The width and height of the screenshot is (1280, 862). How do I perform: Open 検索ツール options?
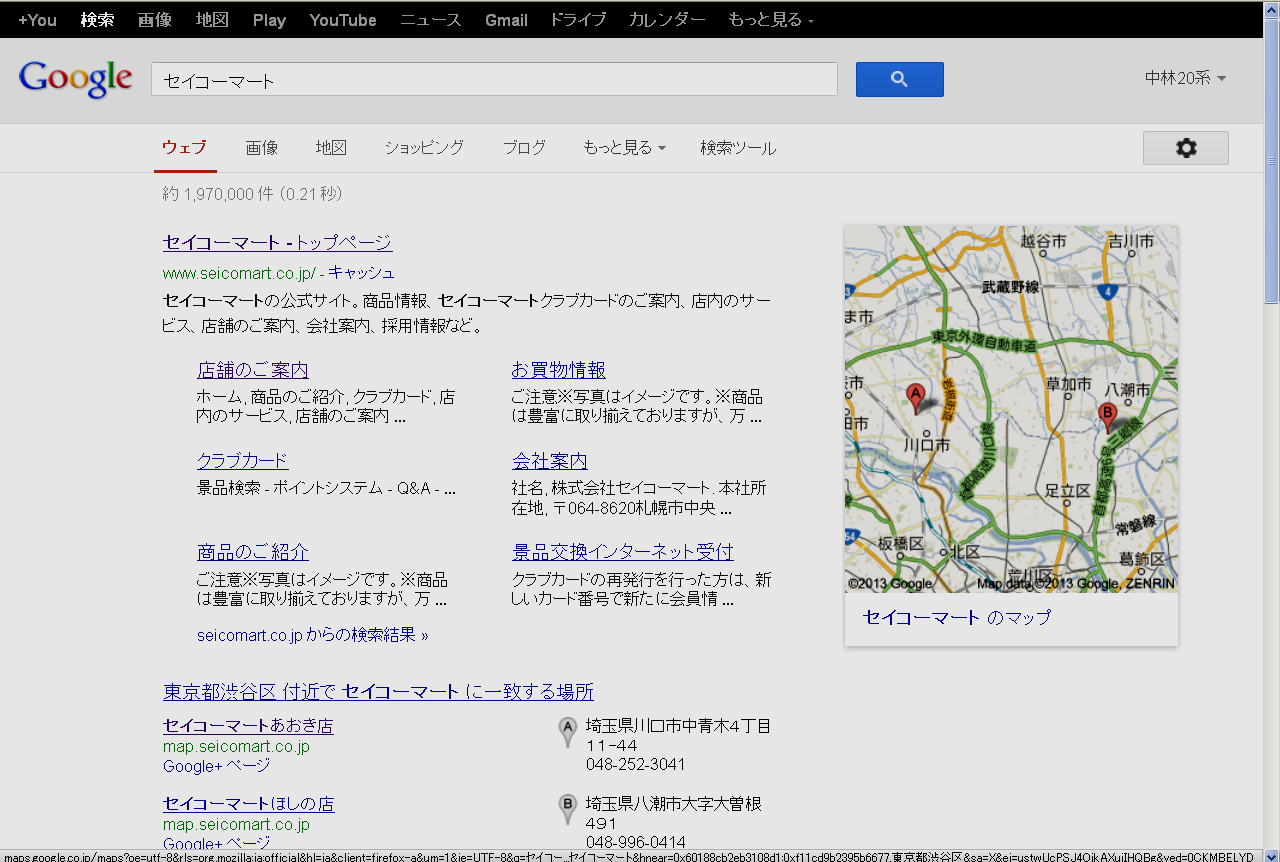coord(738,148)
